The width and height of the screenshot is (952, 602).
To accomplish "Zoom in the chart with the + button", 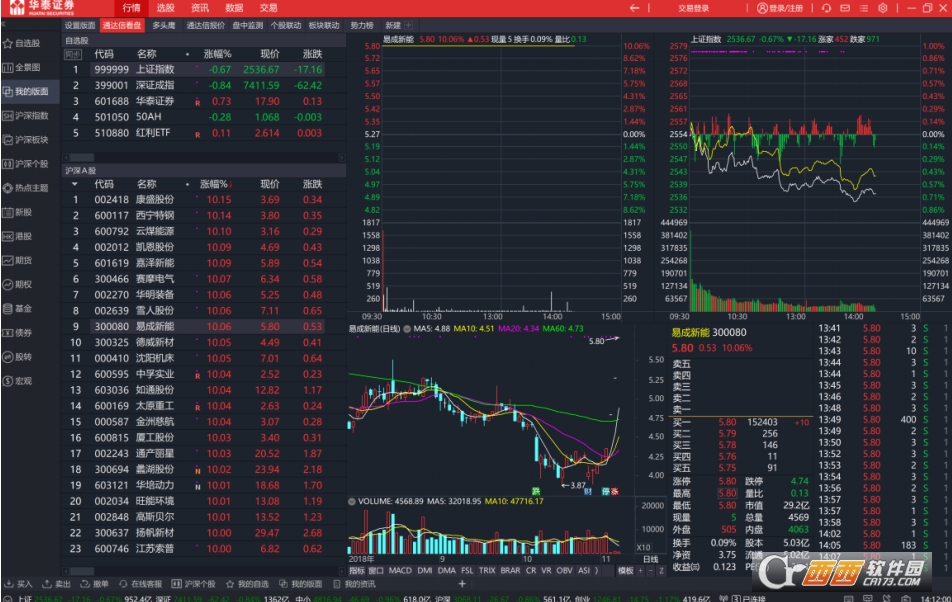I will click(x=640, y=570).
